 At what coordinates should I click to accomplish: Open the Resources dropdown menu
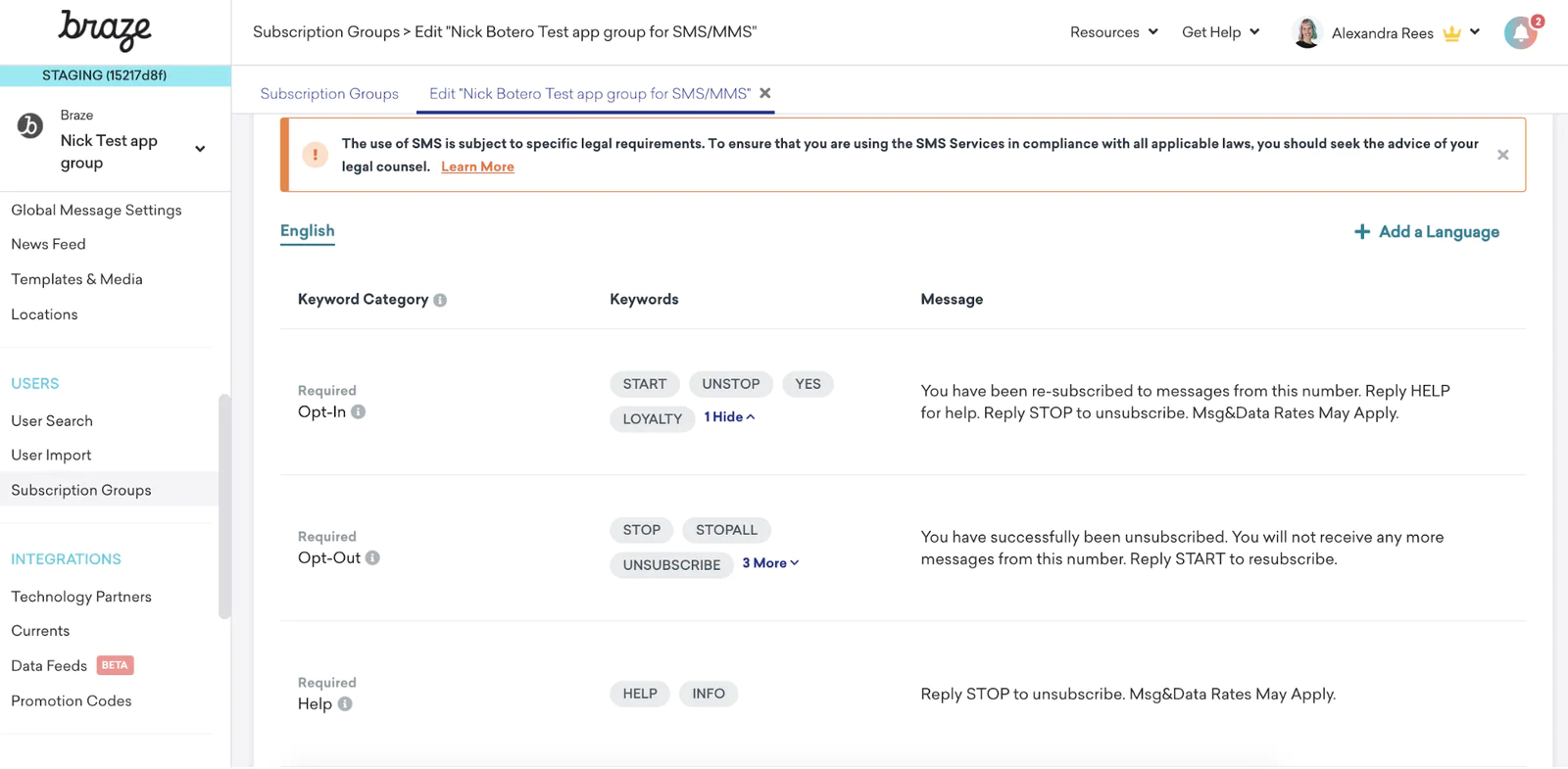tap(1114, 32)
